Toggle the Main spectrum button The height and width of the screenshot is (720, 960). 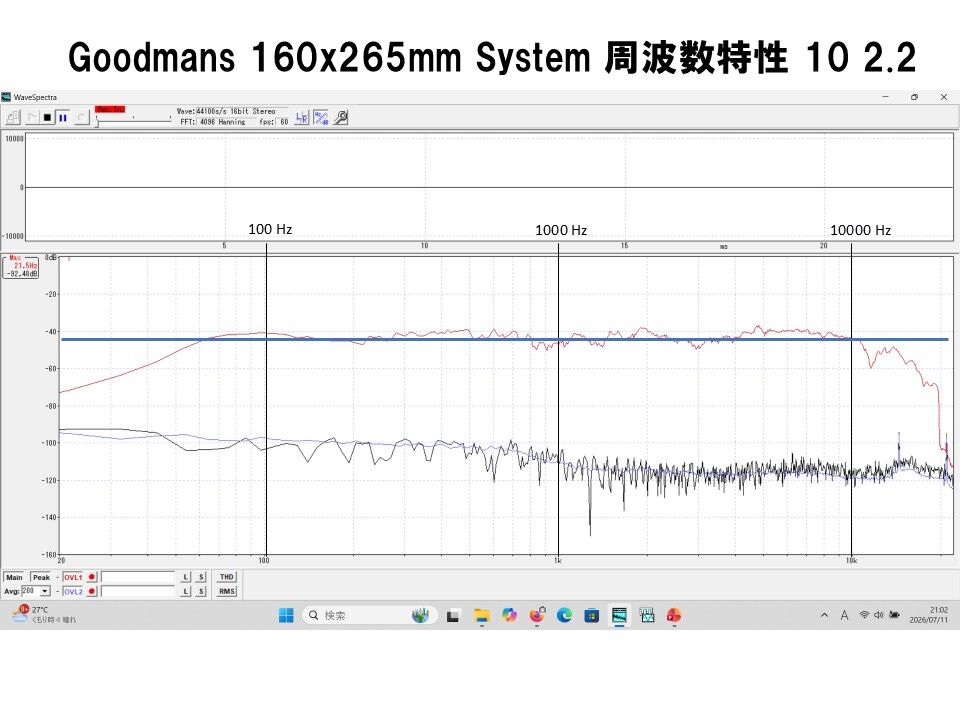click(14, 577)
